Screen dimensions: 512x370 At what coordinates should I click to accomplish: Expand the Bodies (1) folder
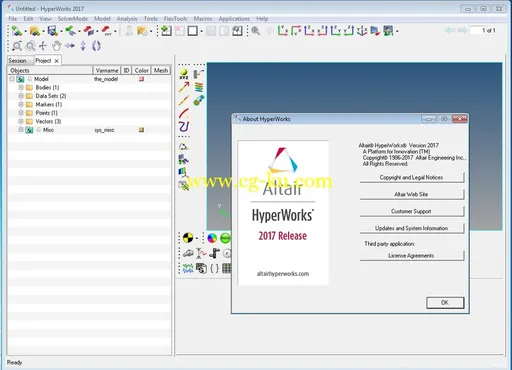(x=21, y=87)
